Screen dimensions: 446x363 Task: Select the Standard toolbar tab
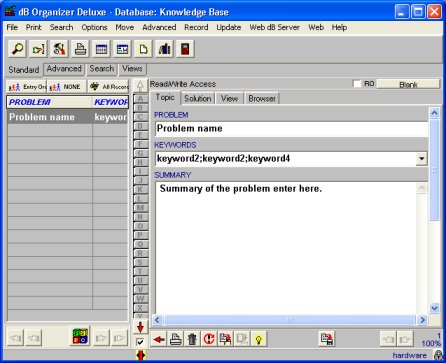point(24,70)
